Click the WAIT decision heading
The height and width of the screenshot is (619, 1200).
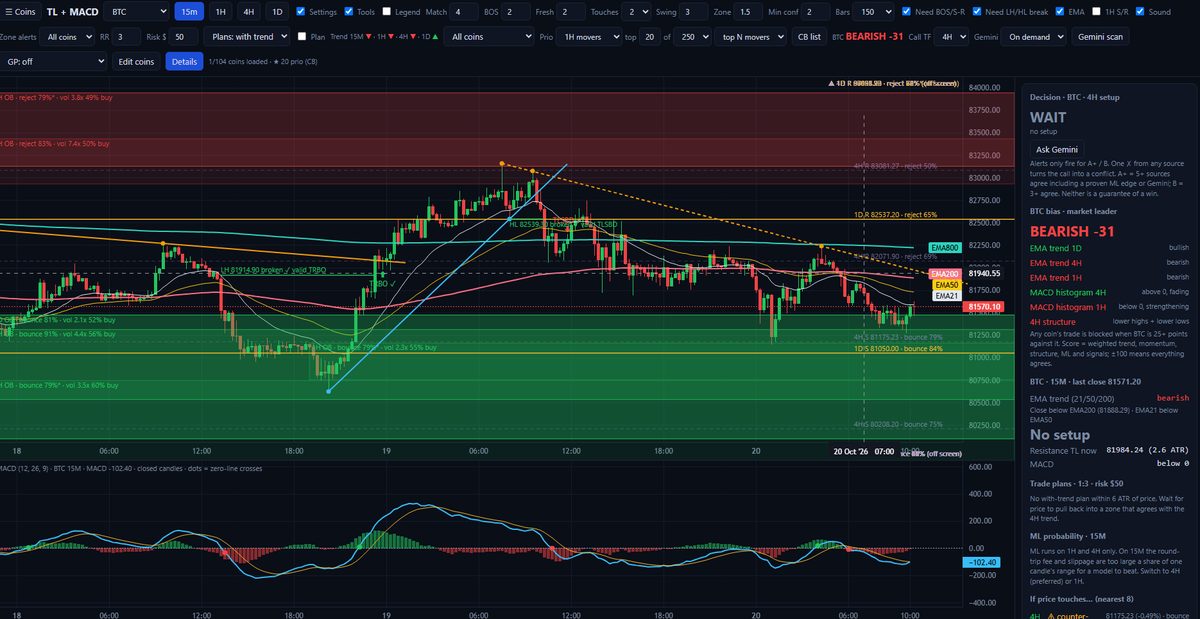(1049, 117)
